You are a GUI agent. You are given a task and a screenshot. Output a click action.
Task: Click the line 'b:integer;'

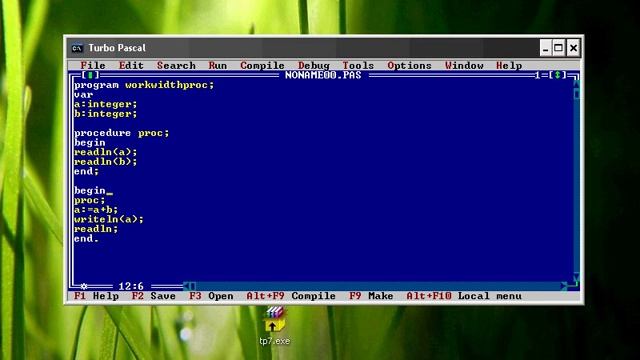point(106,114)
